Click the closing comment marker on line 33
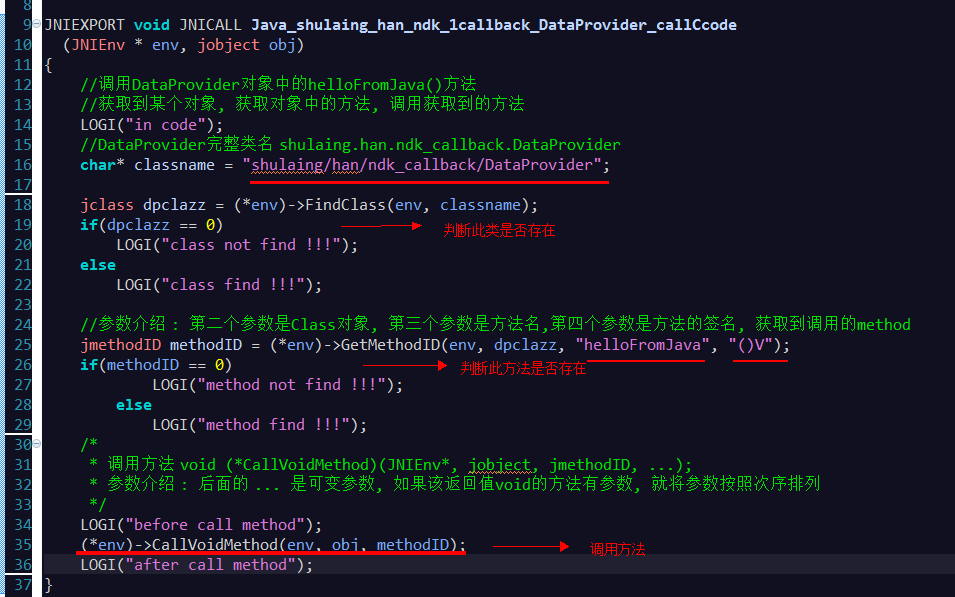The image size is (955, 597). pos(97,505)
